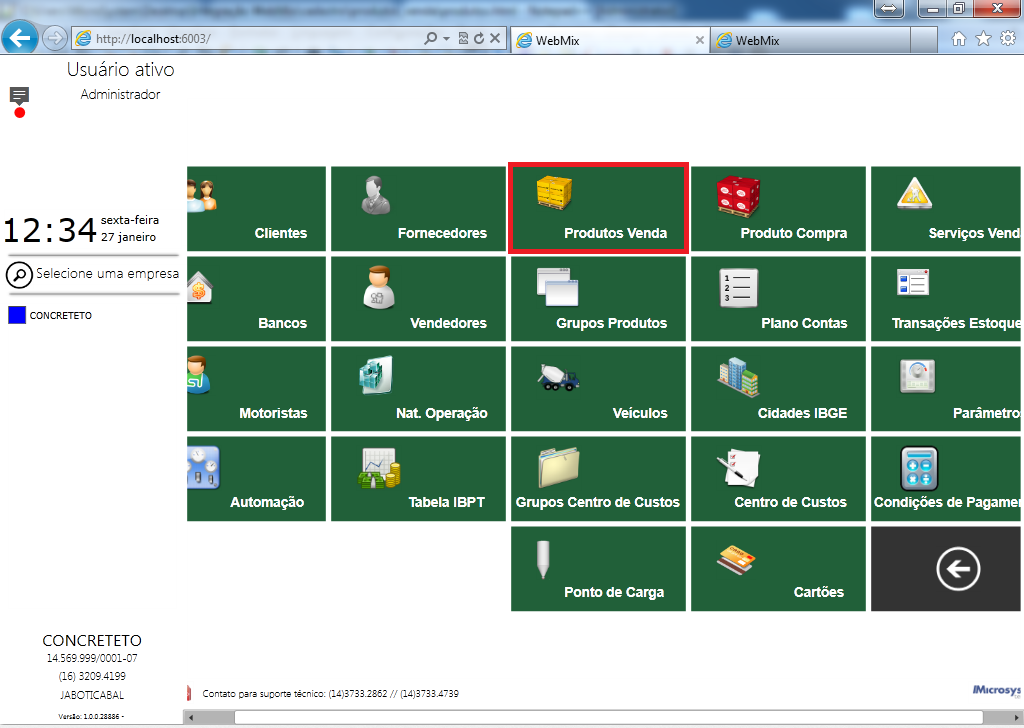Select the first WebMix browser tab
This screenshot has width=1024, height=728.
click(x=609, y=40)
